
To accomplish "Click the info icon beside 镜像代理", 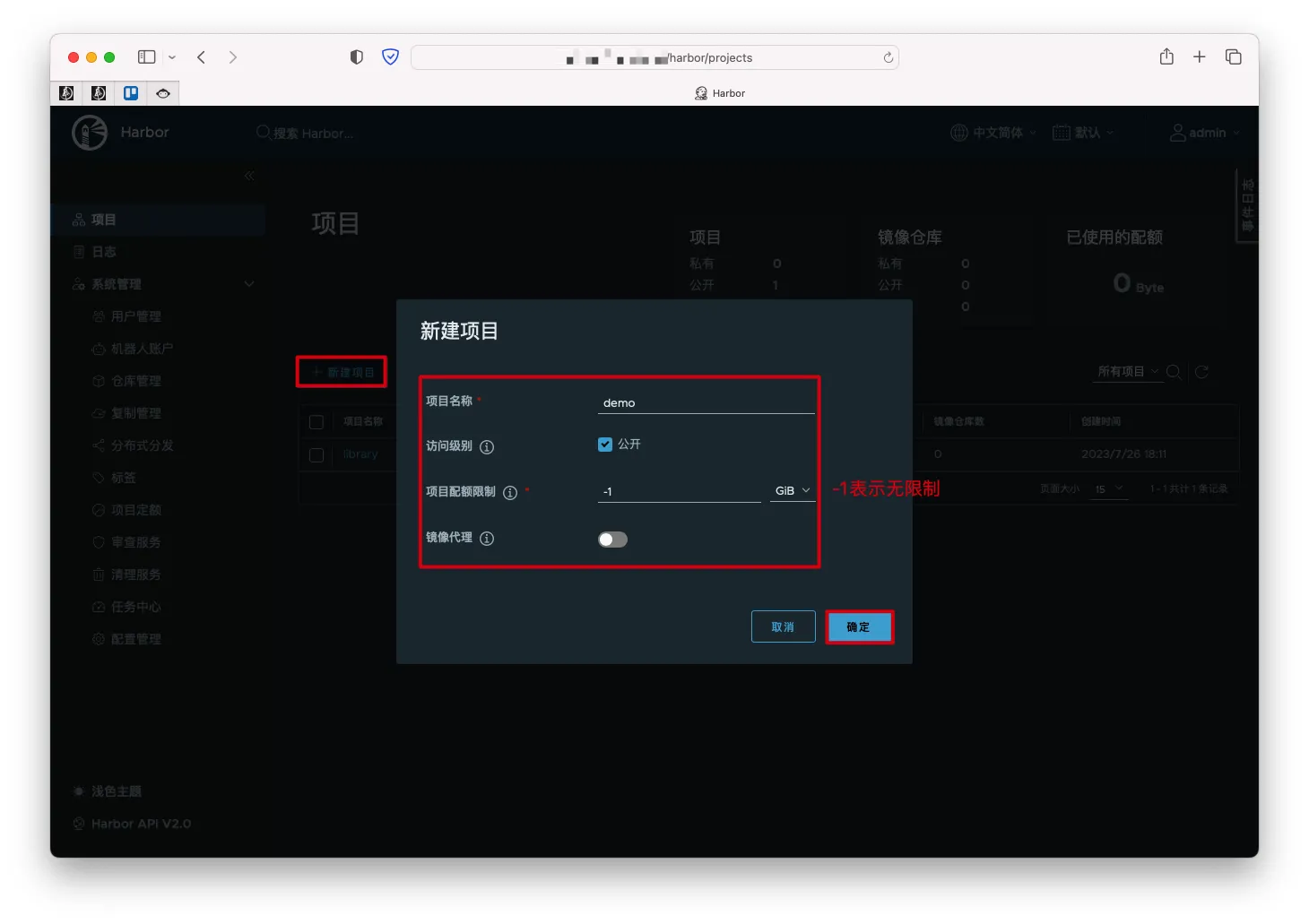I will pyautogui.click(x=487, y=539).
